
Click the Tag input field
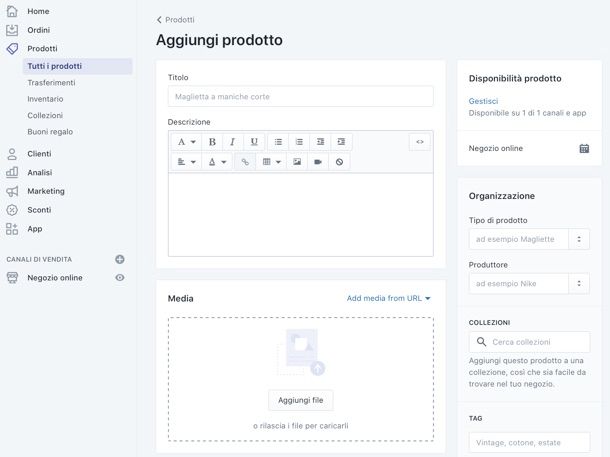(529, 443)
